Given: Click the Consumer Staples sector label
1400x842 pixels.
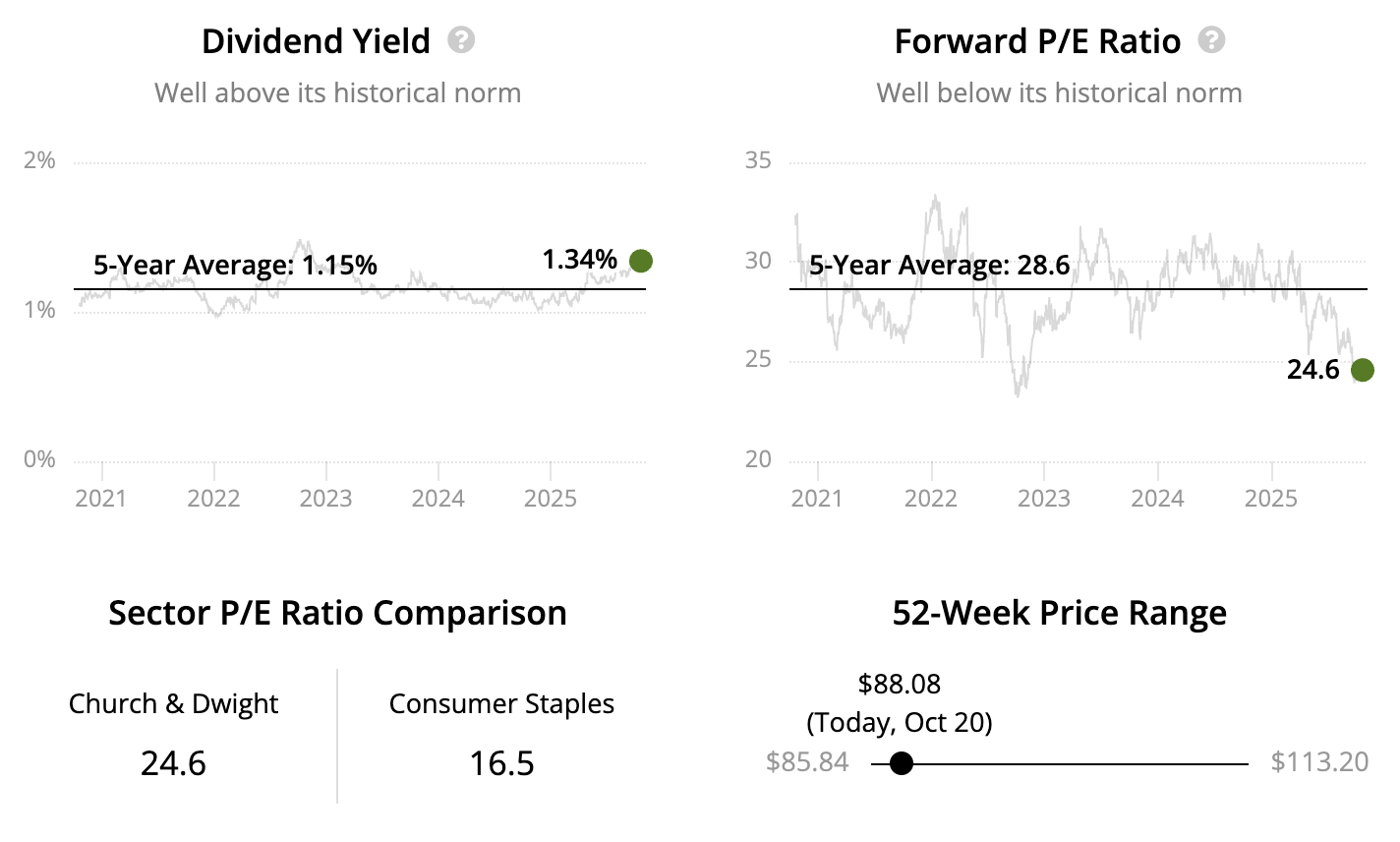Looking at the screenshot, I should coord(501,704).
